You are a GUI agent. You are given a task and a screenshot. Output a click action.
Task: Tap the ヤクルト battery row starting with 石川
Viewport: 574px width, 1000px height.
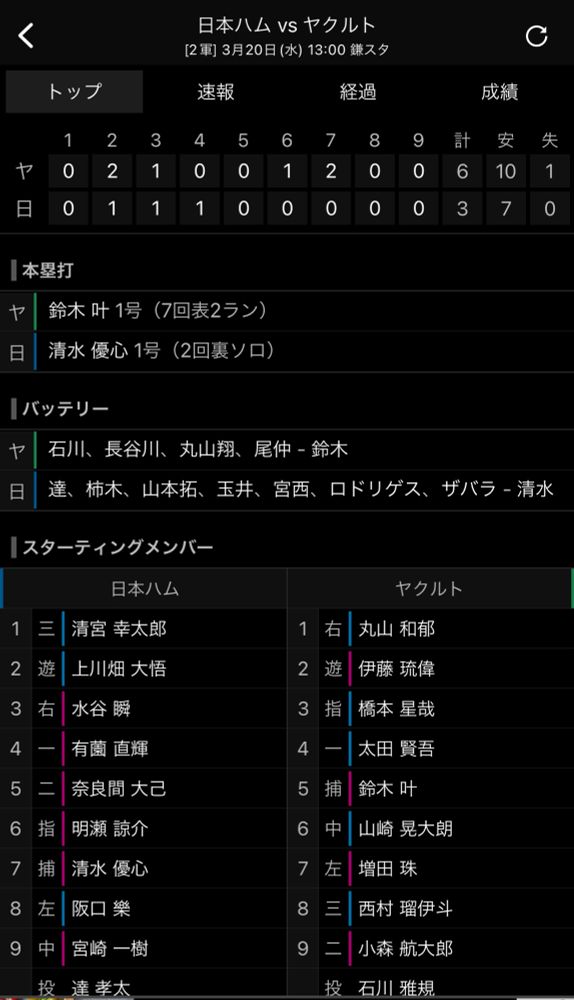click(287, 450)
